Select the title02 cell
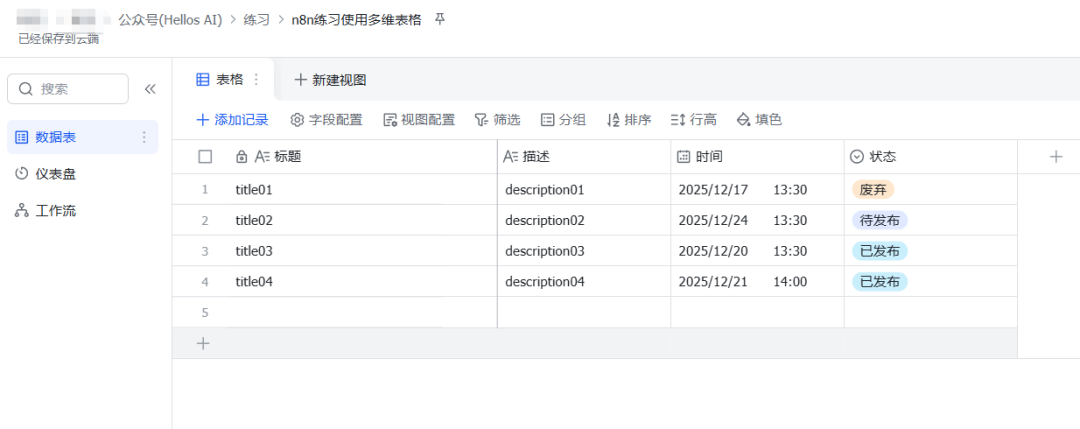Viewport: 1080px width, 429px height. (x=364, y=220)
